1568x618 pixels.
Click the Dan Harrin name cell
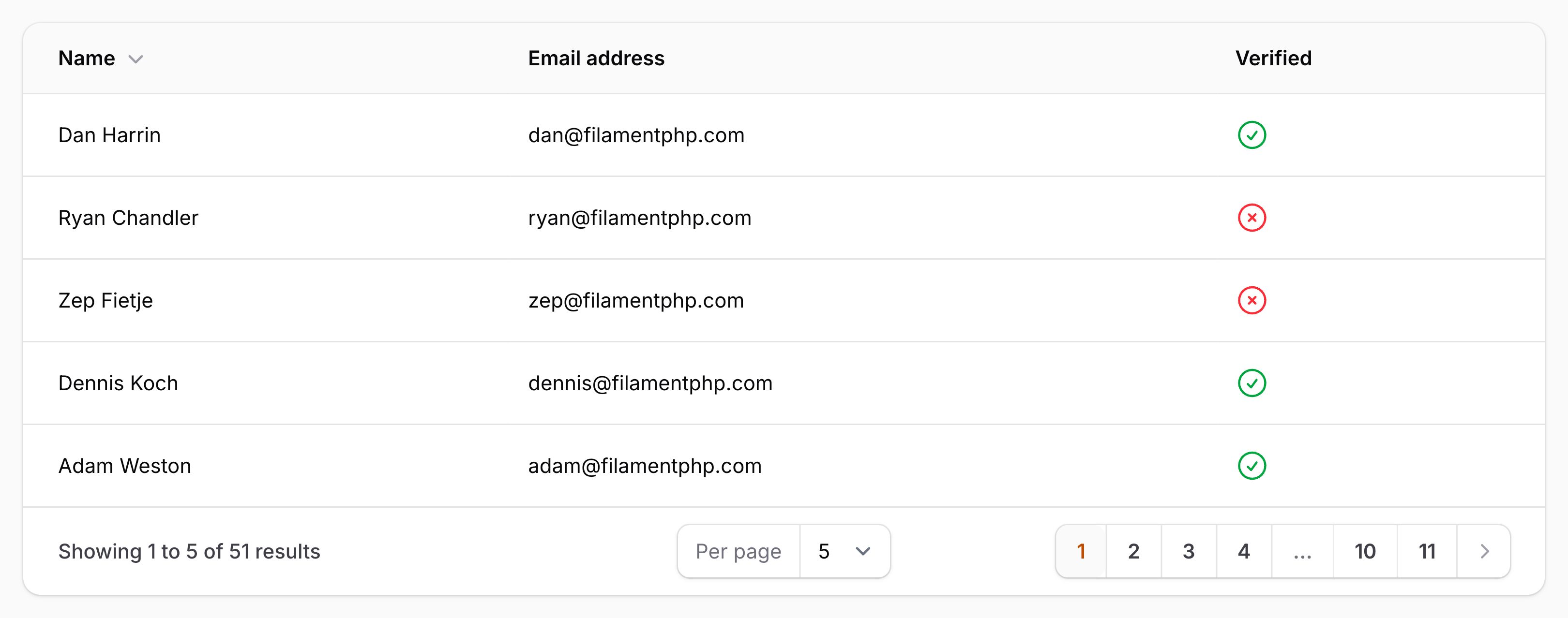coord(109,135)
